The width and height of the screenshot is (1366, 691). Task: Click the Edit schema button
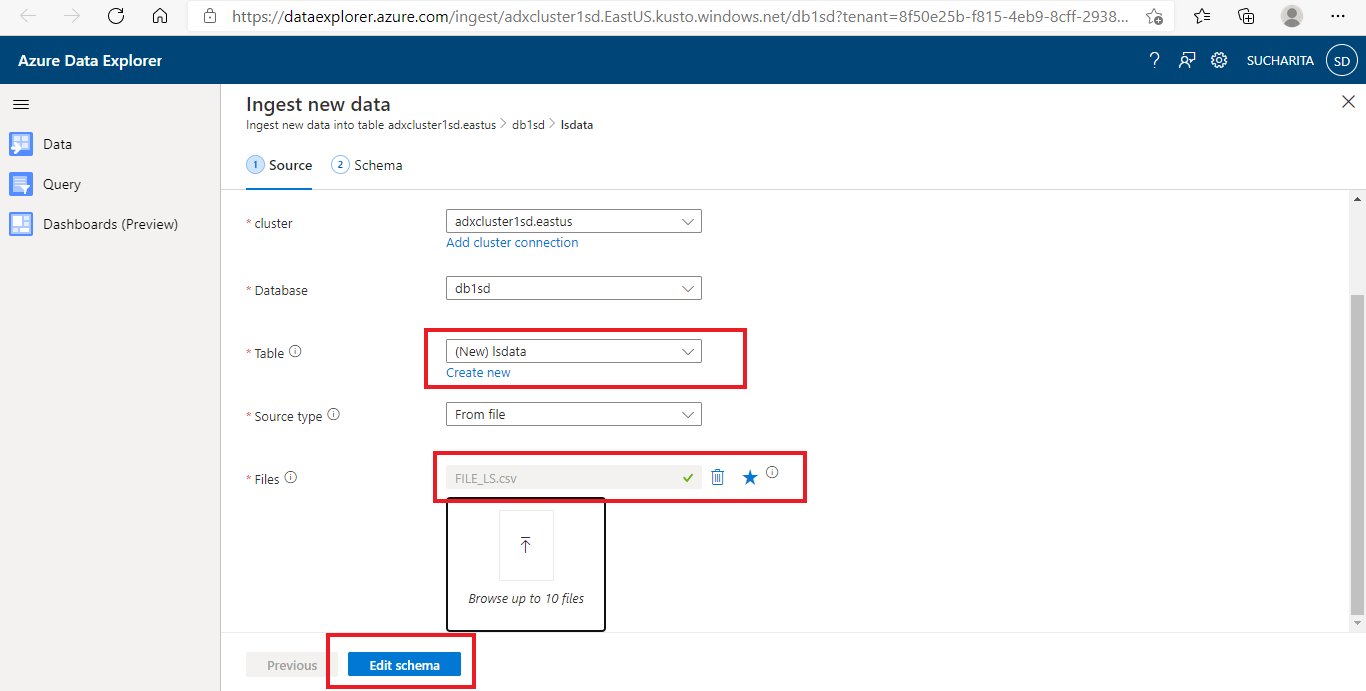(x=404, y=665)
